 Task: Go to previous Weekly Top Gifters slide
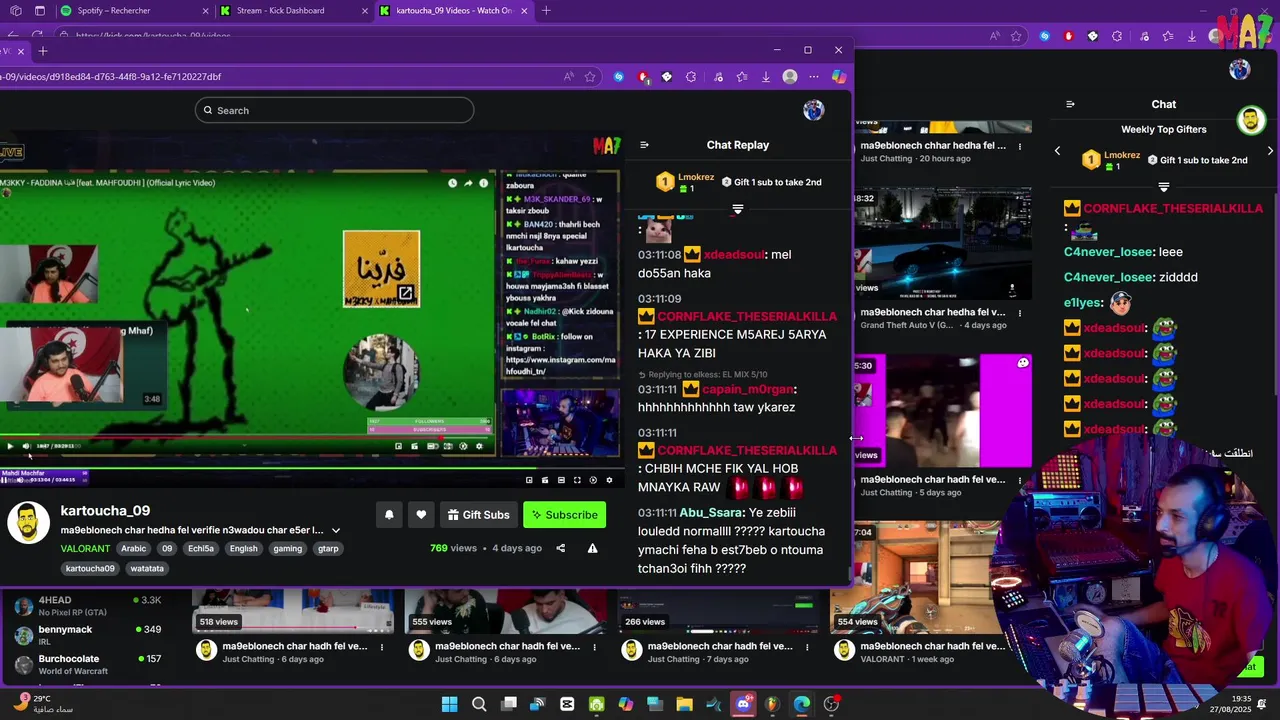coord(1058,151)
